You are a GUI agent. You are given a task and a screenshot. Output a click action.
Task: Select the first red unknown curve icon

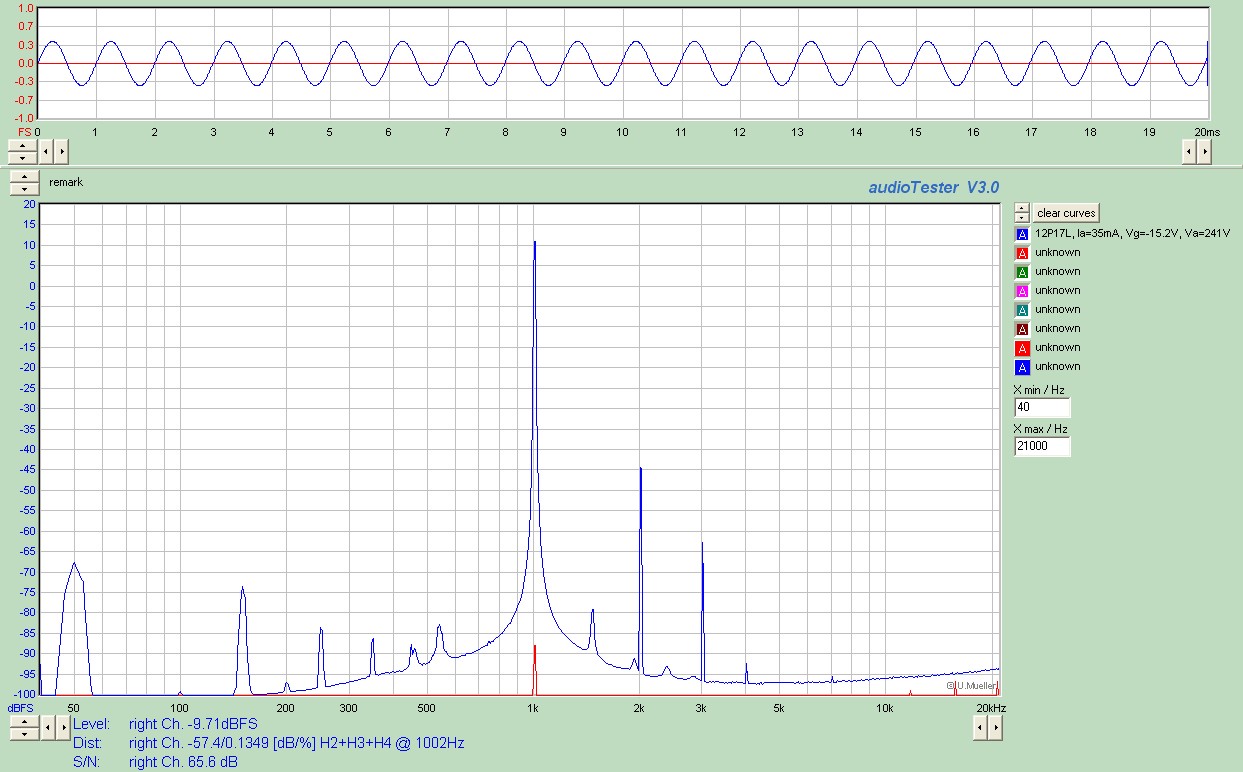click(1022, 253)
